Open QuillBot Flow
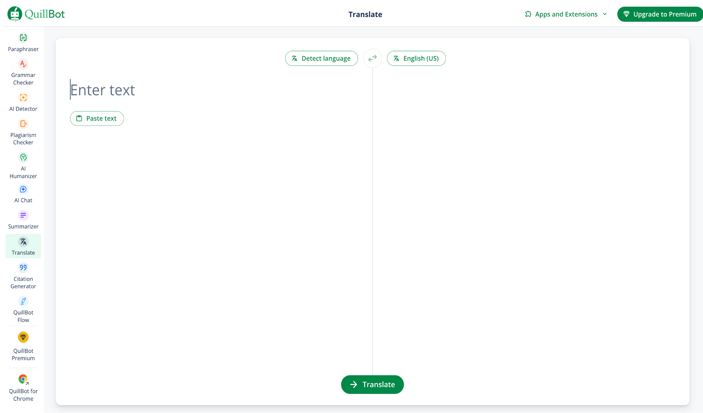This screenshot has height=413, width=703. tap(23, 309)
